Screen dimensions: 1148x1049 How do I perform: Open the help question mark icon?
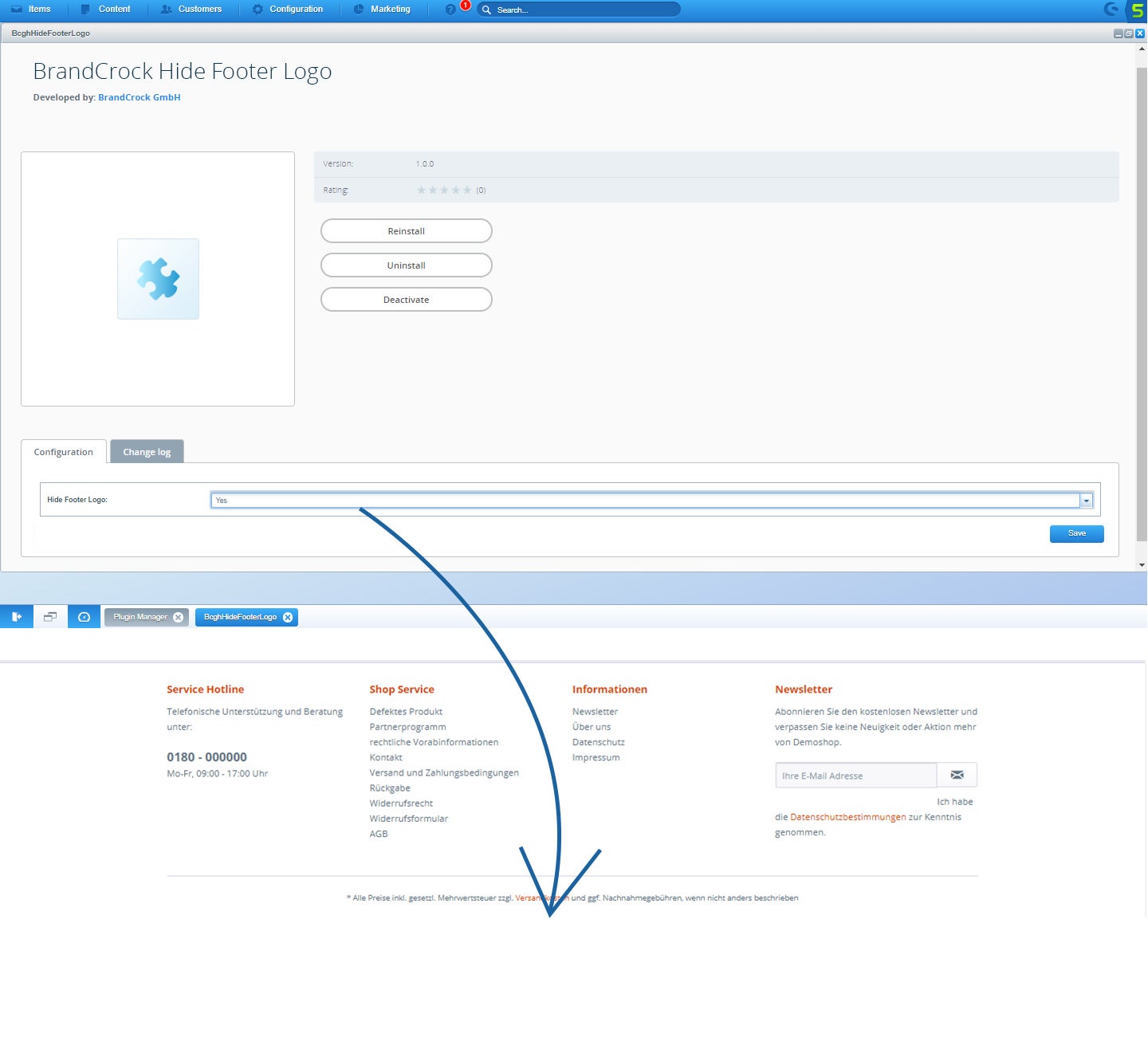tap(450, 10)
